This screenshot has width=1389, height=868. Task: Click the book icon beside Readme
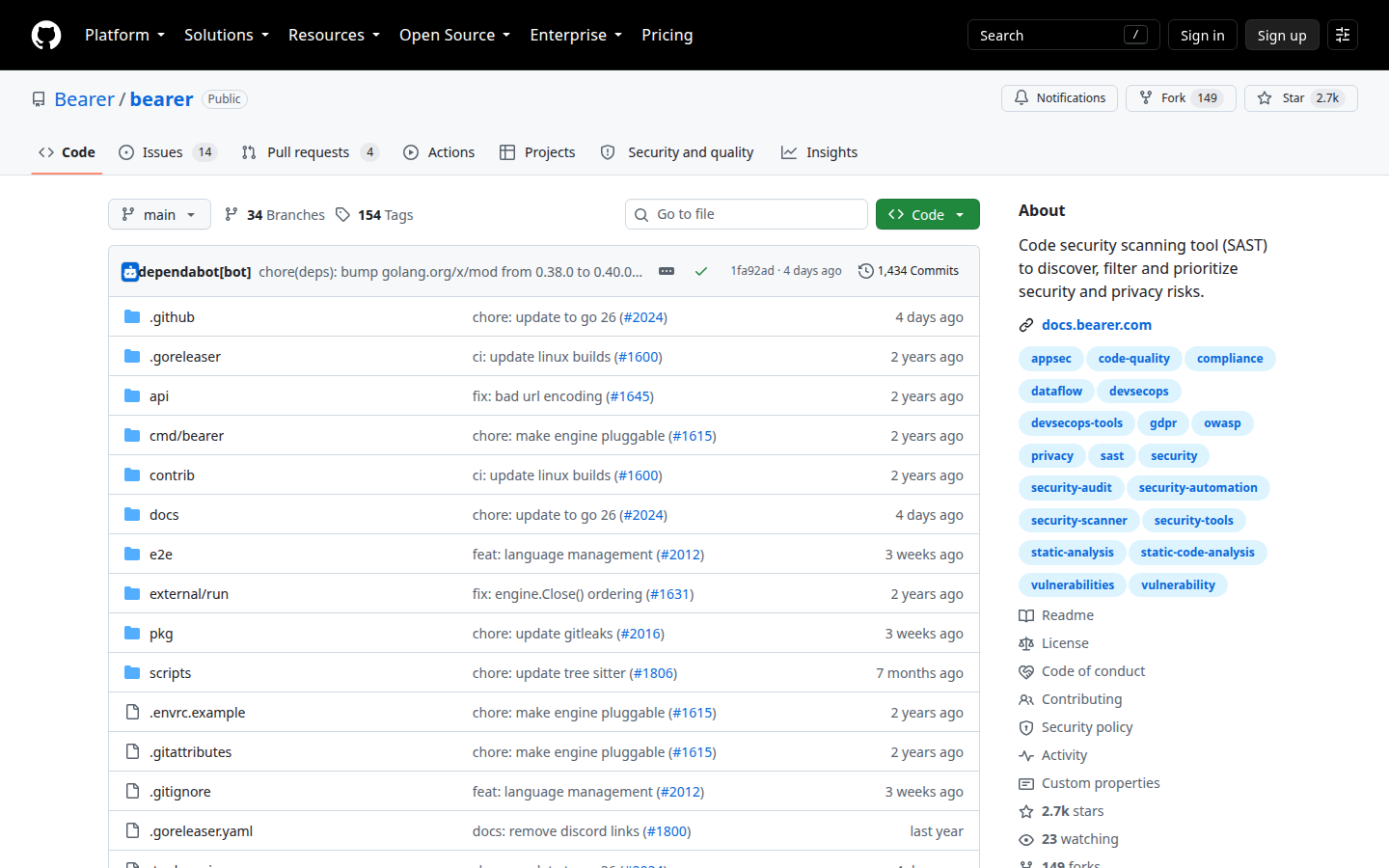click(1026, 615)
